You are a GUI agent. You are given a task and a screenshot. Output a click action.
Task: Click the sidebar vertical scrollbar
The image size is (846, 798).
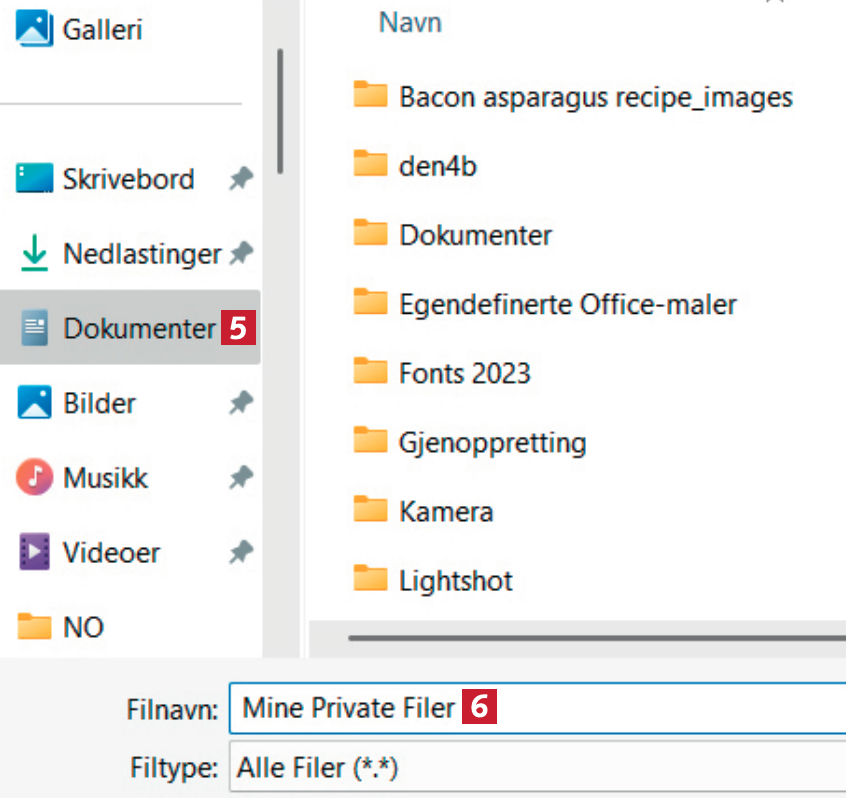point(281,110)
